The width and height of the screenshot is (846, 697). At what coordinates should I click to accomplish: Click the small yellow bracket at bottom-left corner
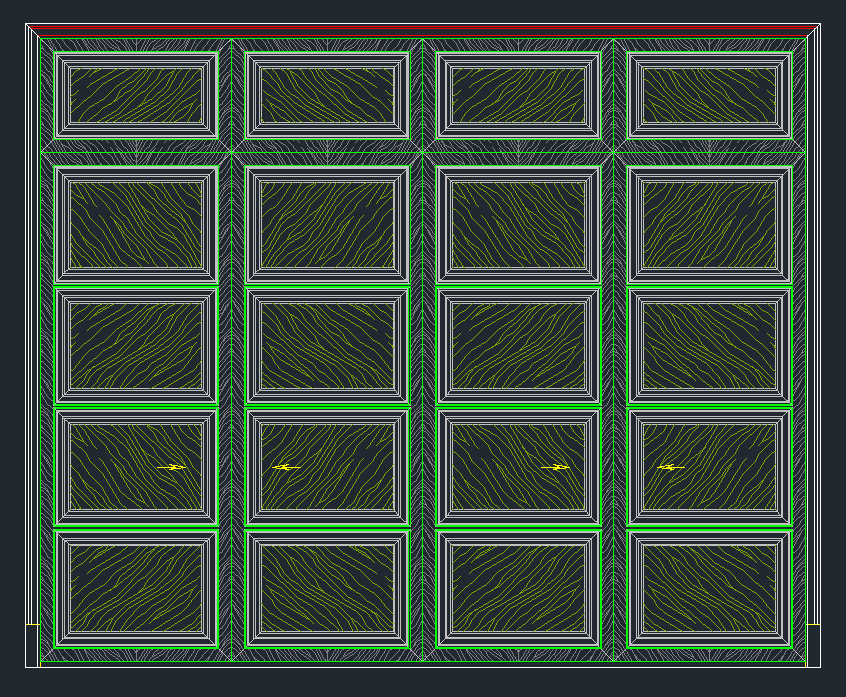31,625
